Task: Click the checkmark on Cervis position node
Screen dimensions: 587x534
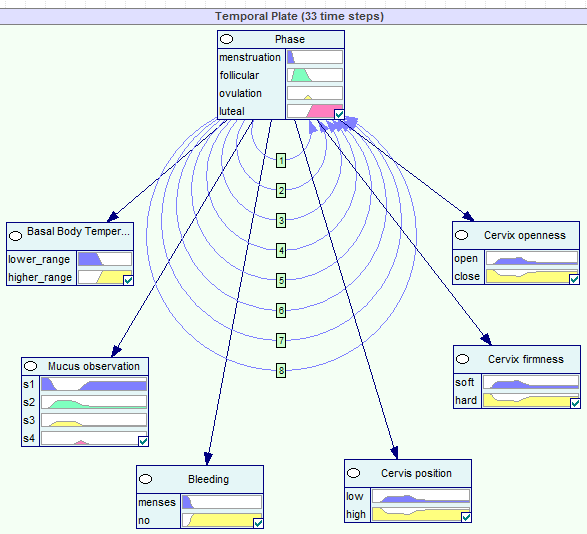Action: pos(466,517)
